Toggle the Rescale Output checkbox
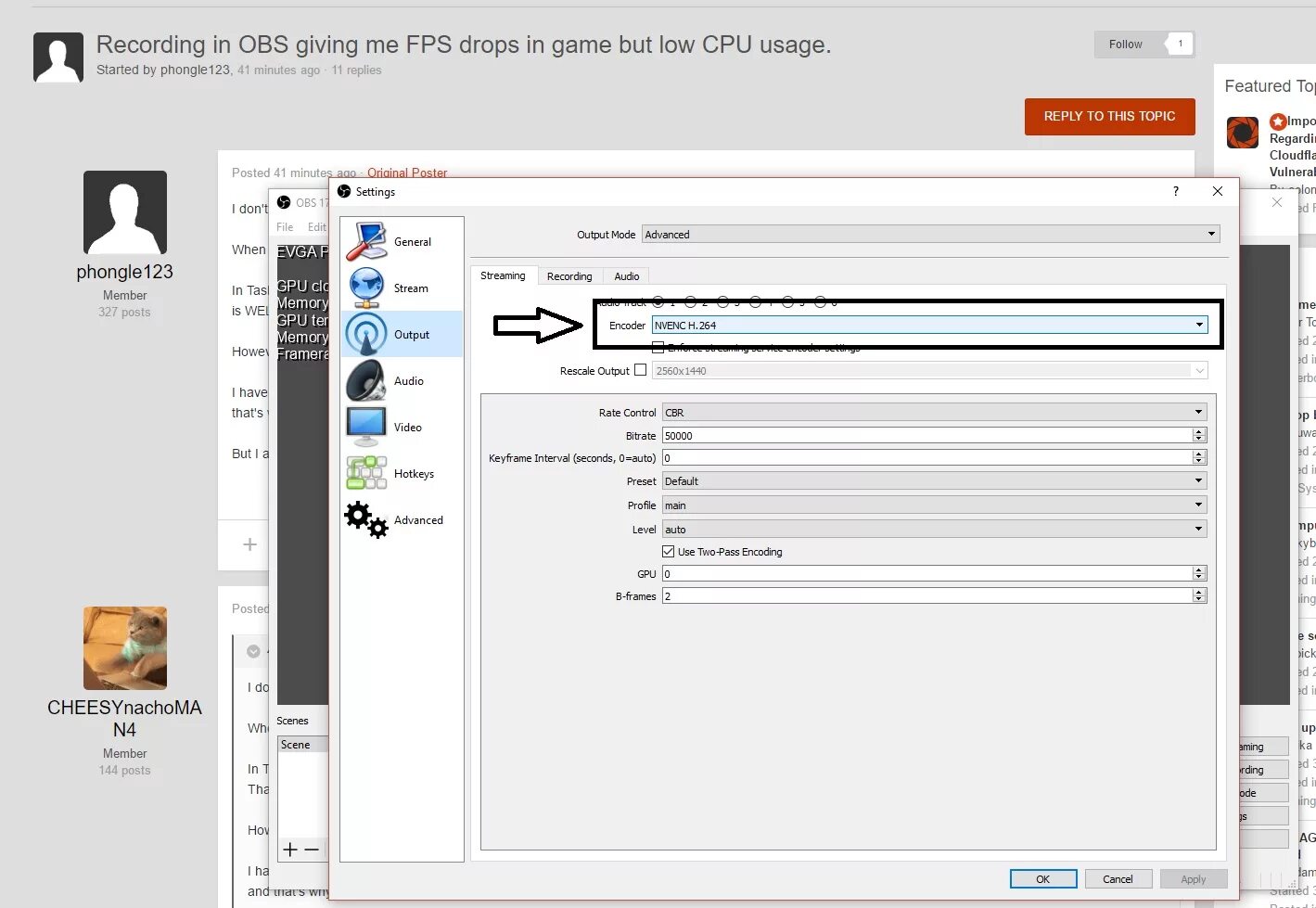The width and height of the screenshot is (1316, 908). tap(640, 370)
